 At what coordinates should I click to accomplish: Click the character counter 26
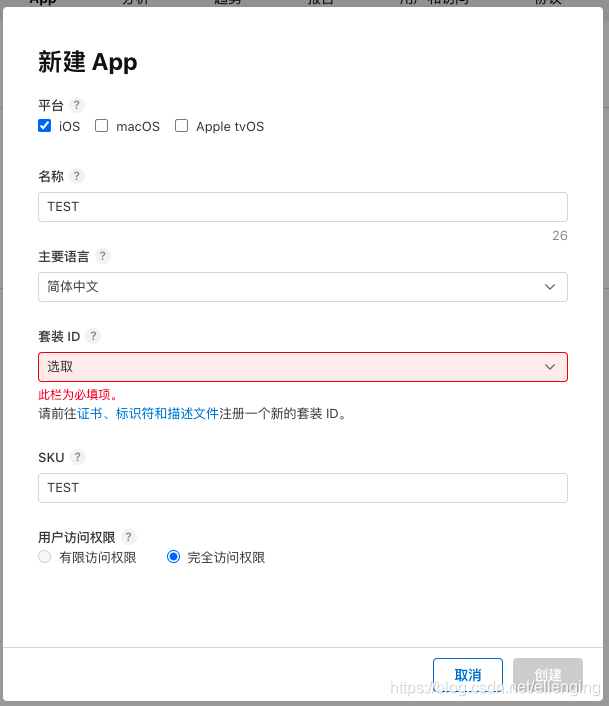[x=559, y=235]
